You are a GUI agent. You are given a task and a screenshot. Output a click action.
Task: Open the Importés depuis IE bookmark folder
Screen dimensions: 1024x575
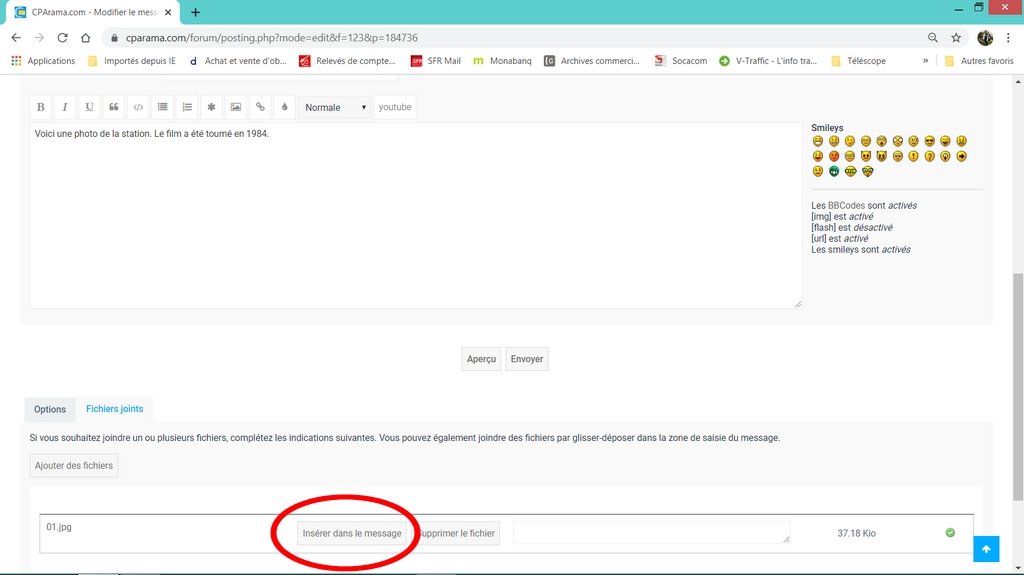[132, 61]
